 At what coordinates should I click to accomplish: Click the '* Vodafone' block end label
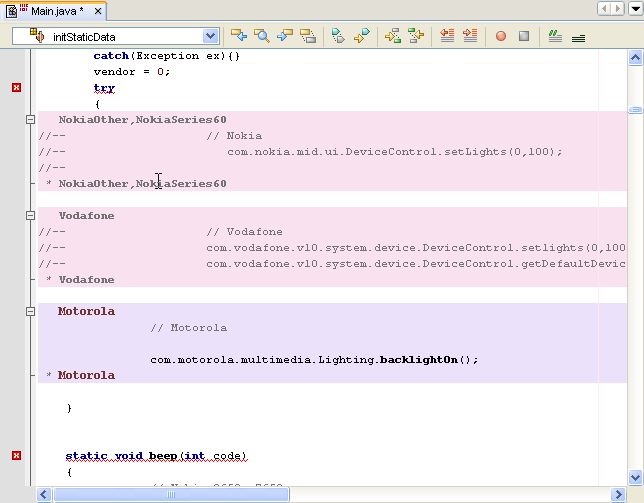[x=80, y=280]
